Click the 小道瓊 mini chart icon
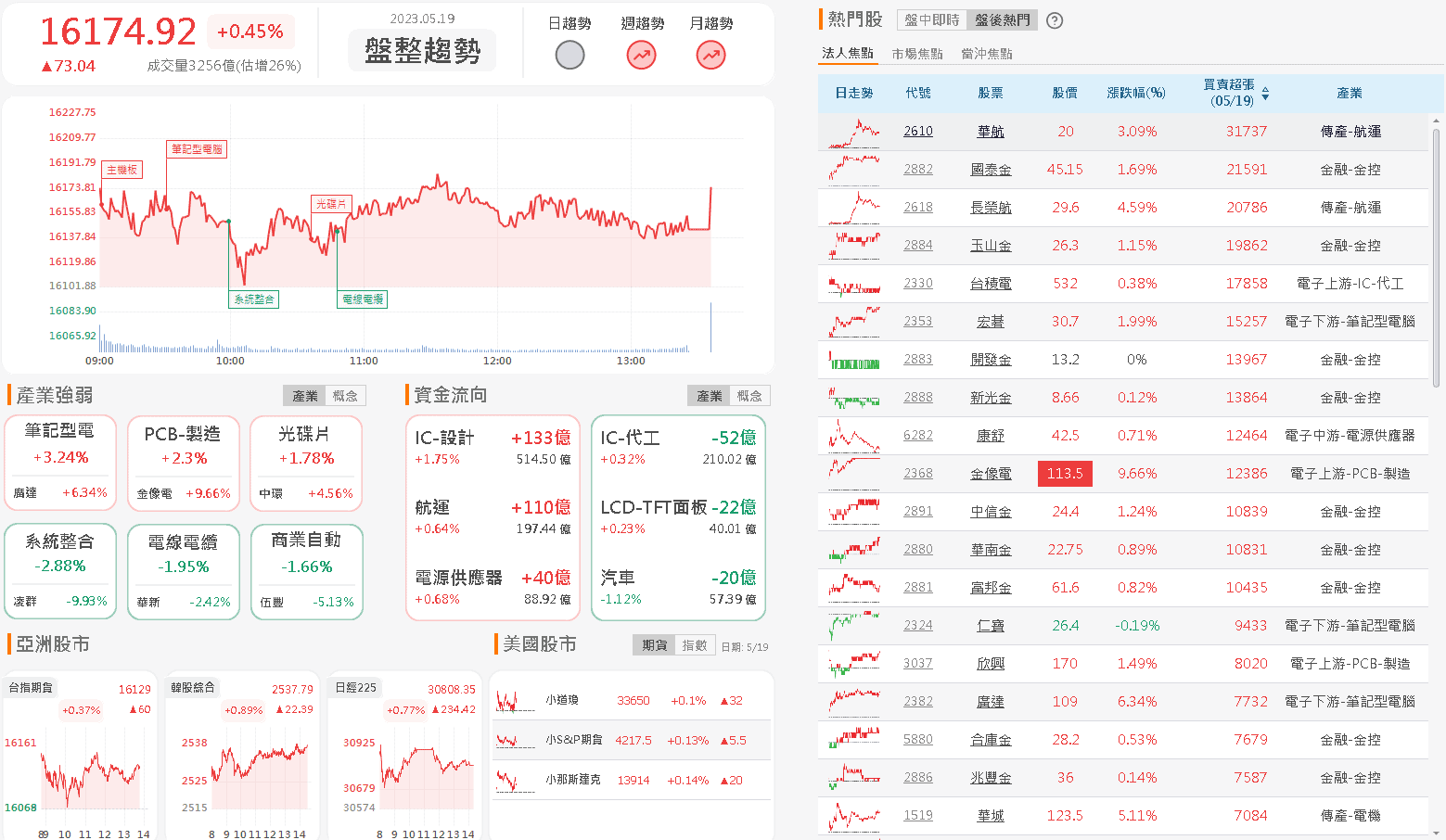This screenshot has height=840, width=1446. [x=514, y=701]
